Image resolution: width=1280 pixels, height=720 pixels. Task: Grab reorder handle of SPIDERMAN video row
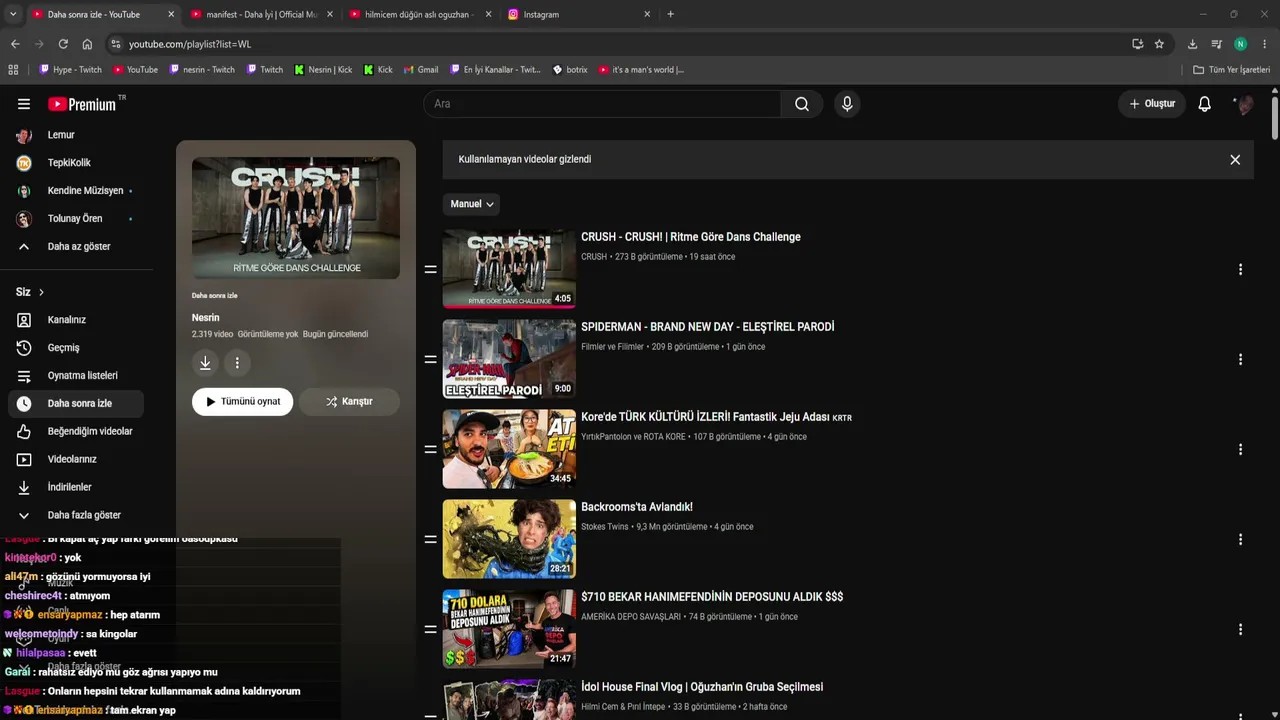431,359
